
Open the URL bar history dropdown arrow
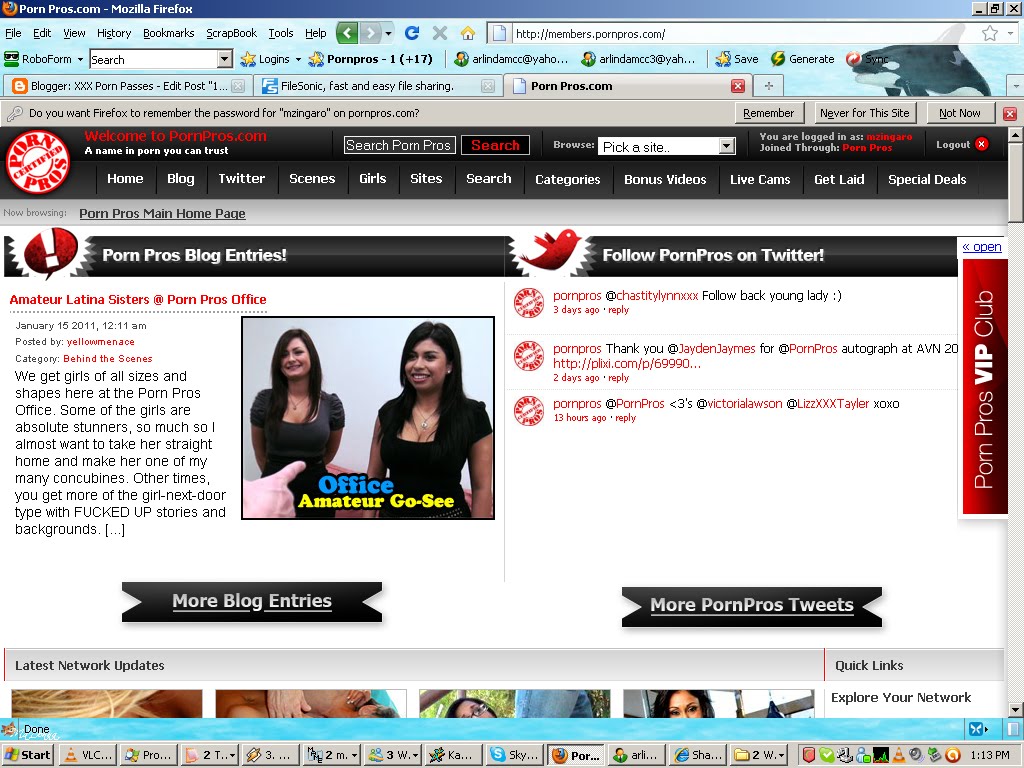click(1011, 33)
